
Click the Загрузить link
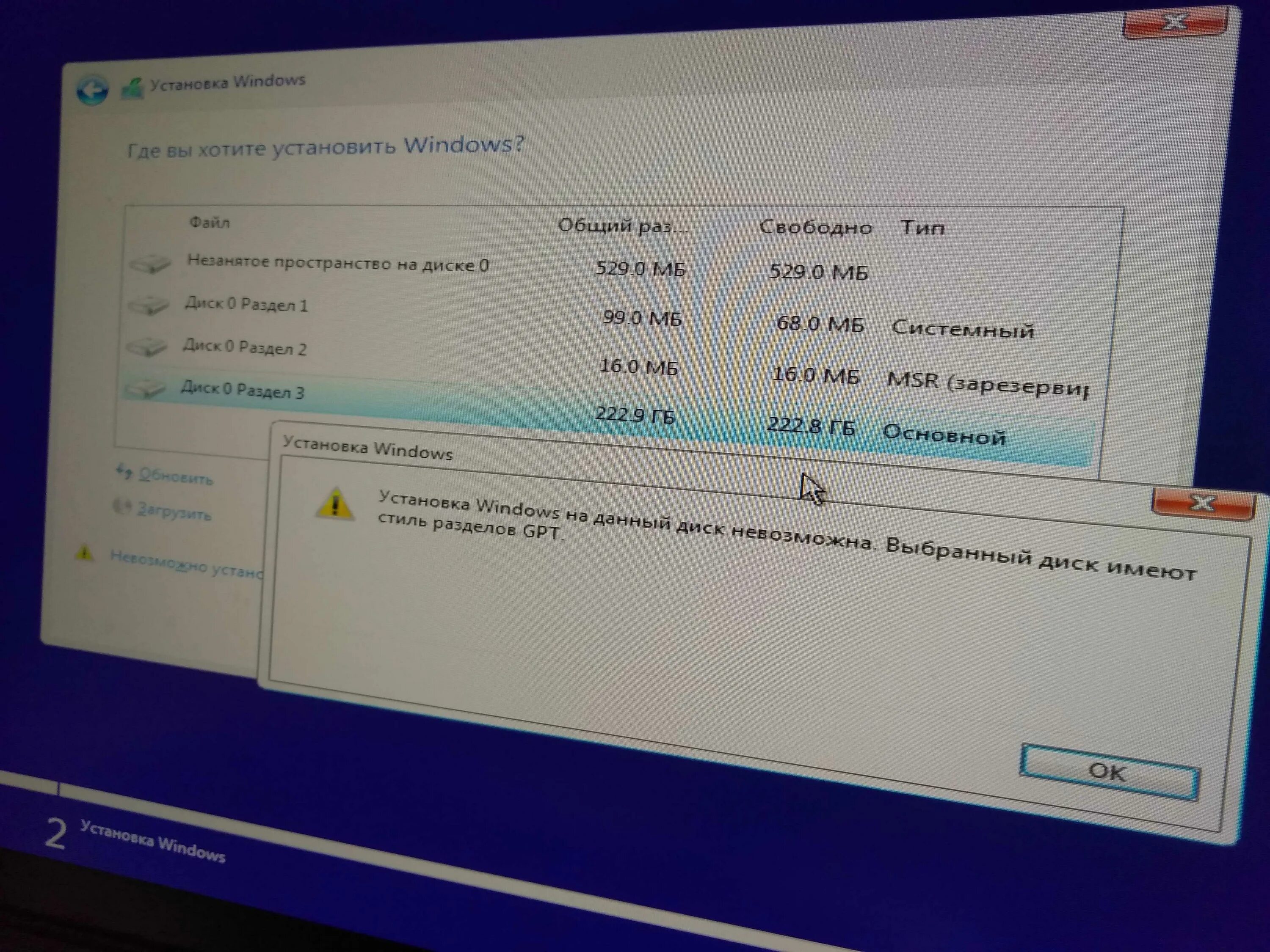click(174, 510)
